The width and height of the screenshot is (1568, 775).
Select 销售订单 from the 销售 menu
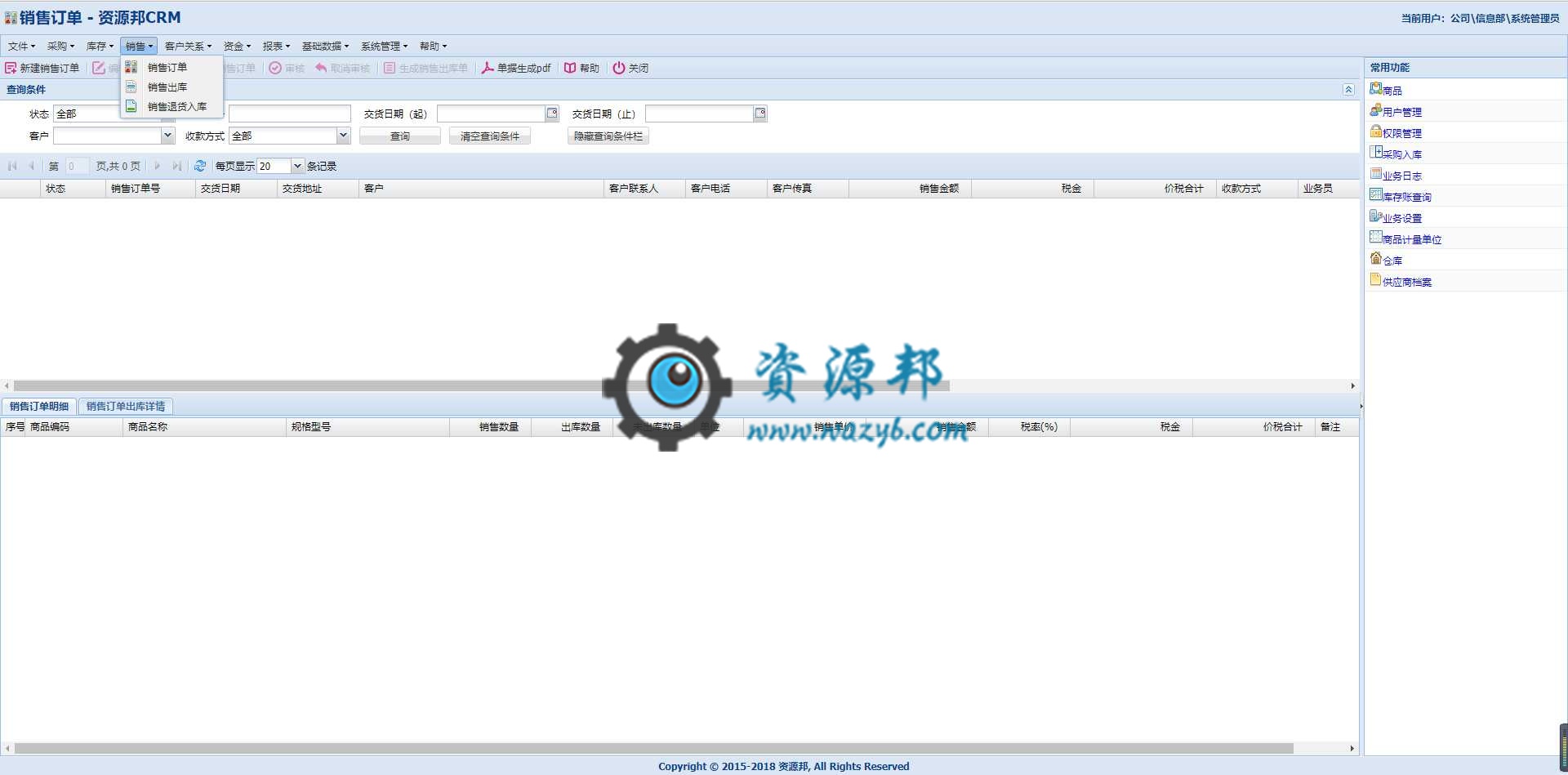(x=171, y=67)
